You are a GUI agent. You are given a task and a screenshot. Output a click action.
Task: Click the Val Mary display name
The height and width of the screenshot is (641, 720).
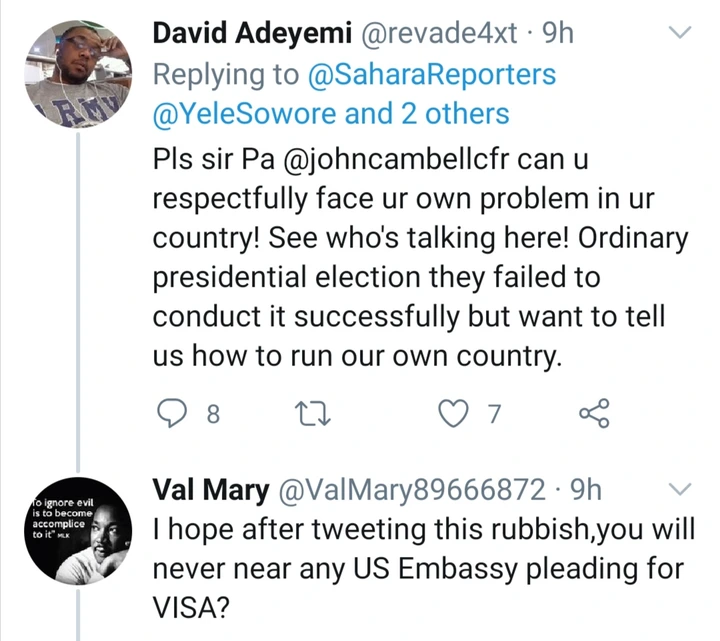209,490
